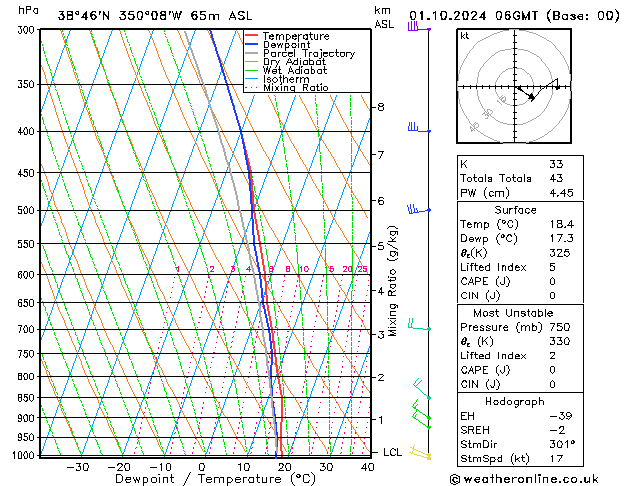Click the purple wind barb at 300 hPa
Image resolution: width=629 pixels, height=486 pixels.
pos(419,27)
